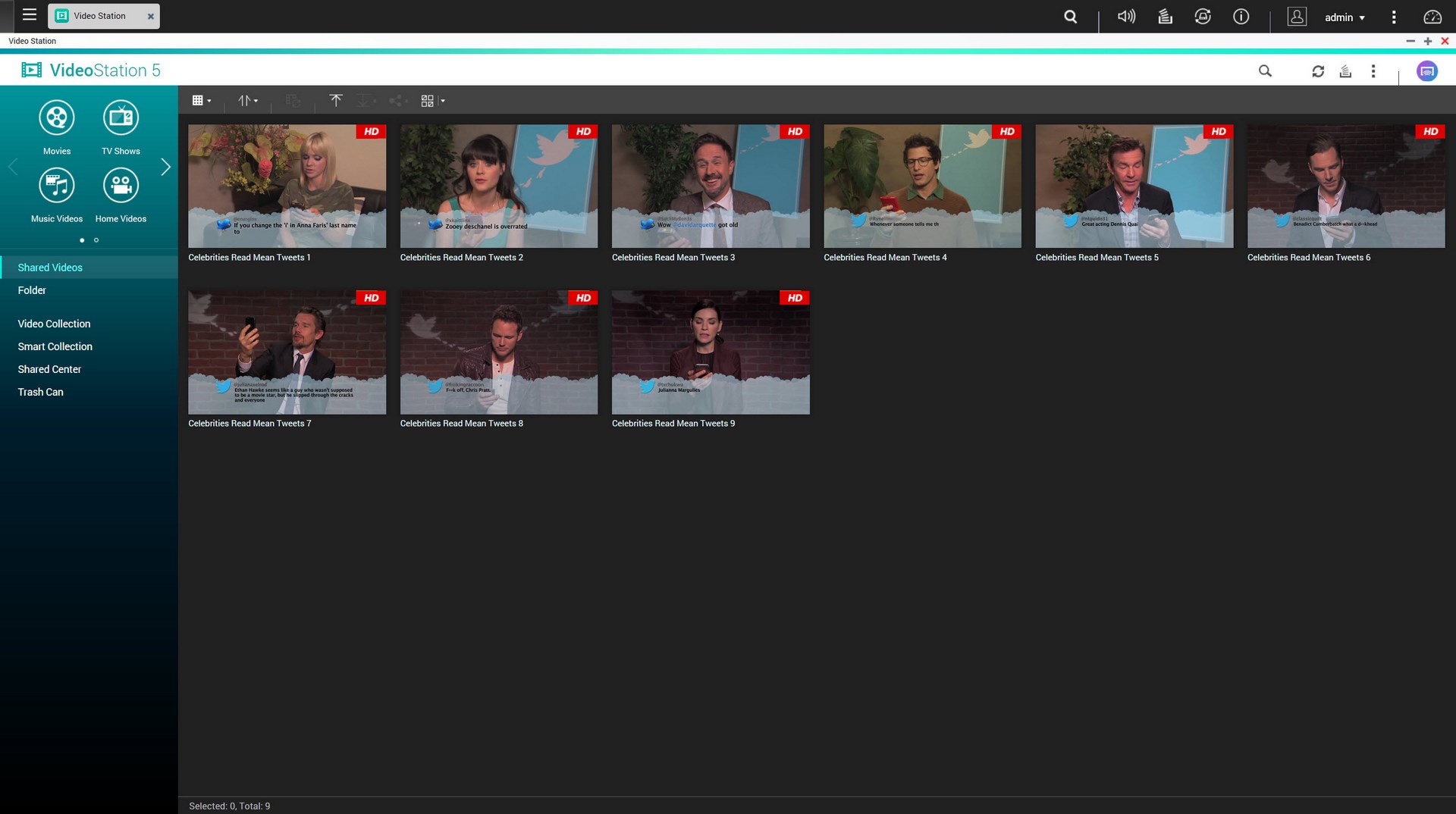
Task: Click the Selected: 0, Total: 9 status
Action: (x=230, y=806)
